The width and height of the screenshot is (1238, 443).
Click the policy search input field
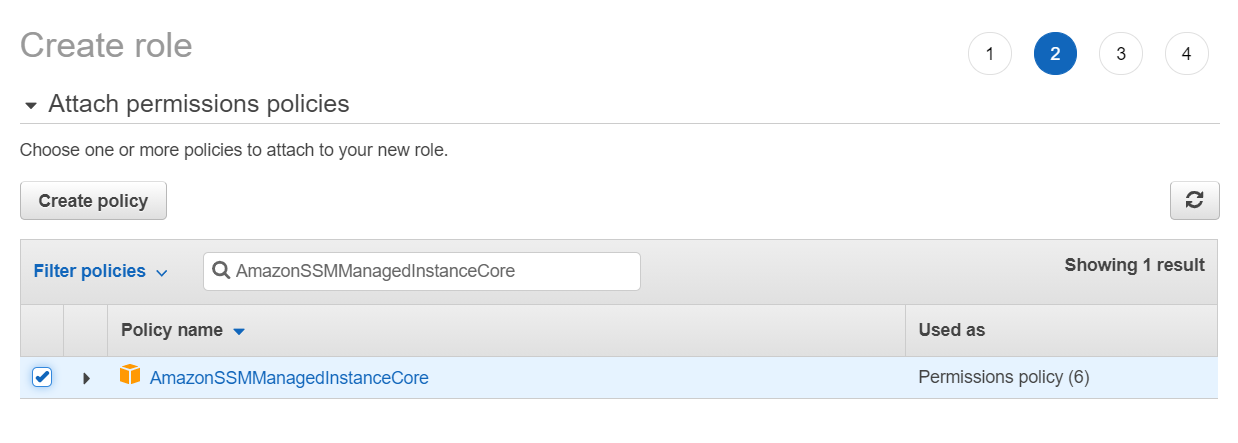(x=430, y=271)
